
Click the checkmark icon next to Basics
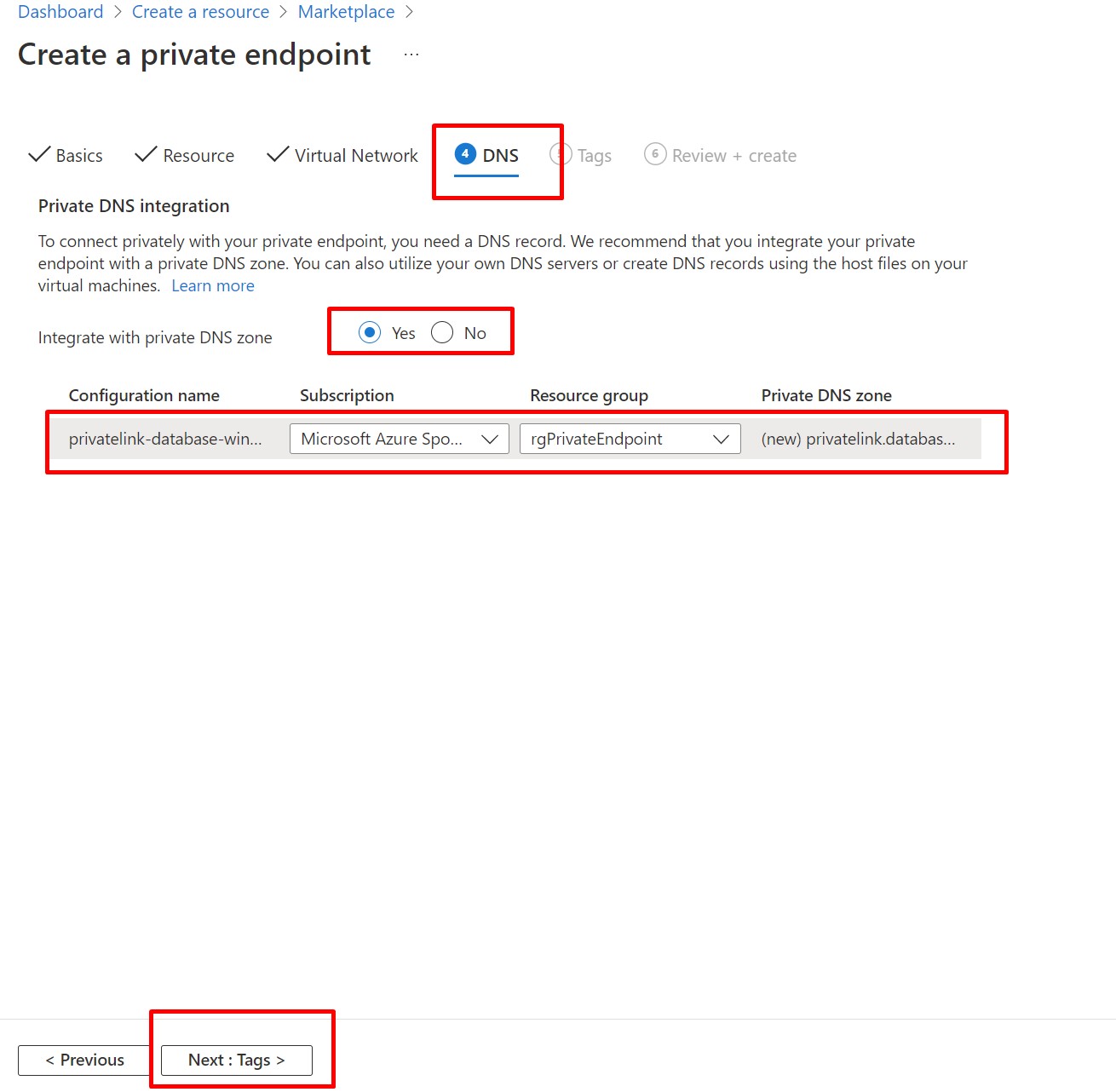pos(39,155)
